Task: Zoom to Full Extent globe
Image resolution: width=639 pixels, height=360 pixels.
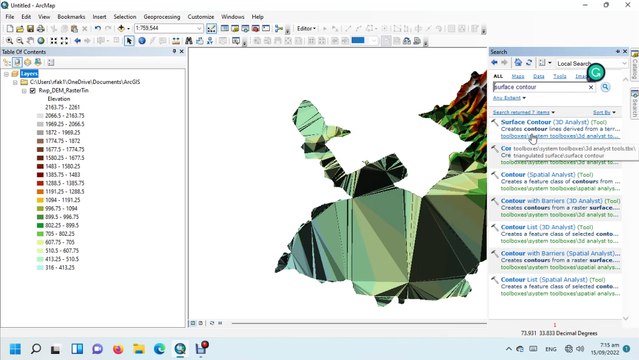Action: pos(41,41)
